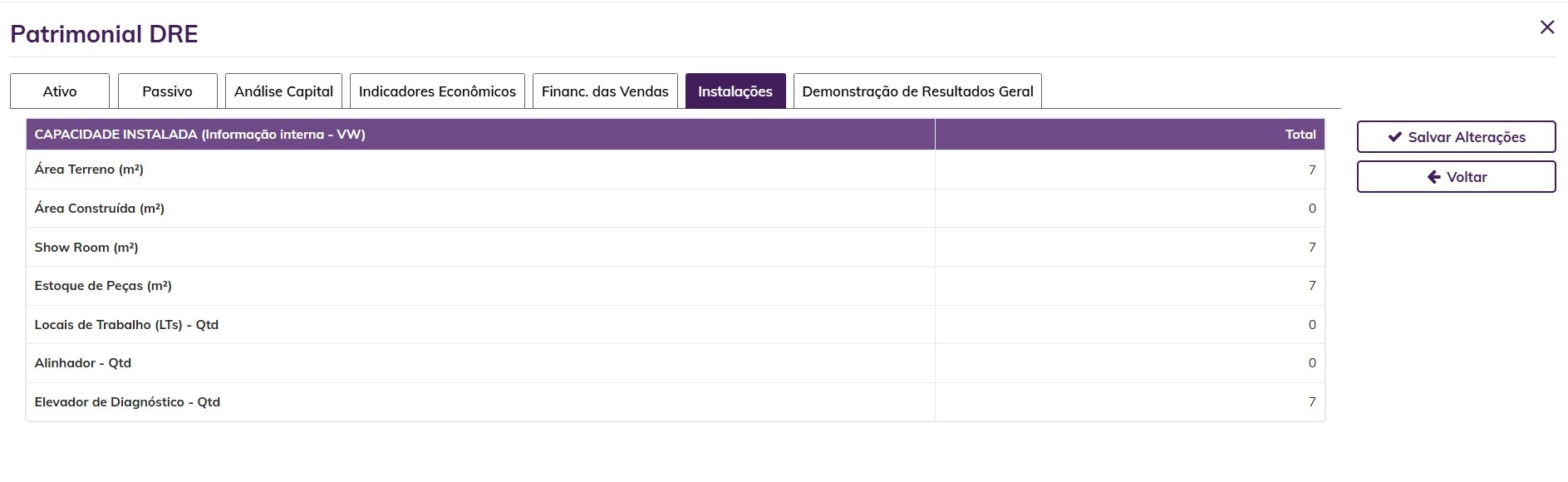1568x482 pixels.
Task: Open the Financ. das Vendas tab
Action: pos(605,91)
